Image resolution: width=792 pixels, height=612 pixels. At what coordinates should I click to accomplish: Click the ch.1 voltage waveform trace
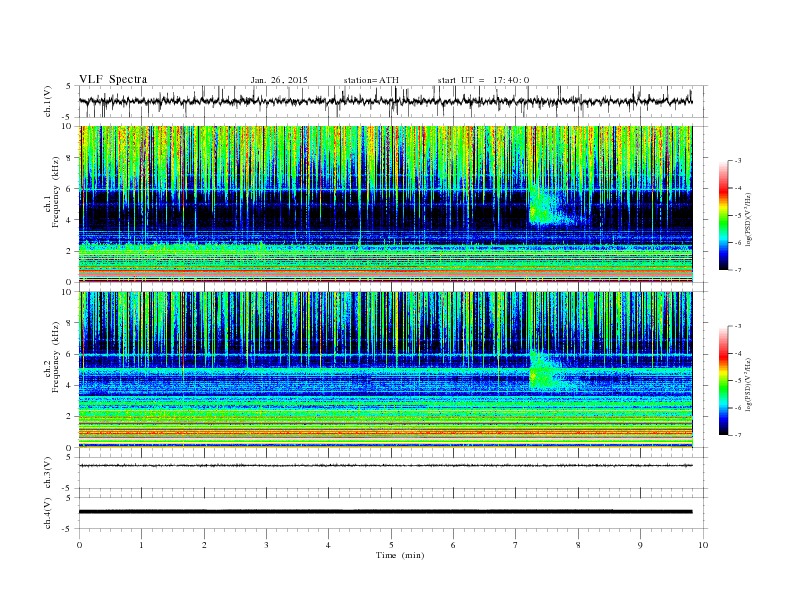click(385, 101)
